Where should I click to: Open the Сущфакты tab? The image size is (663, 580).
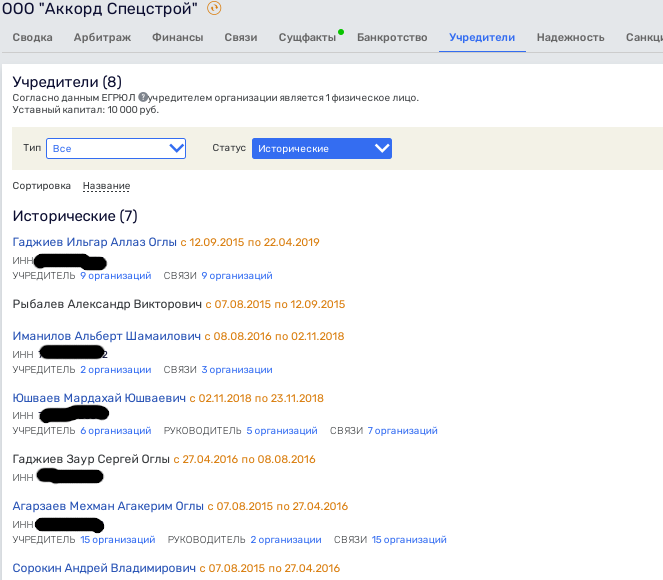click(307, 38)
